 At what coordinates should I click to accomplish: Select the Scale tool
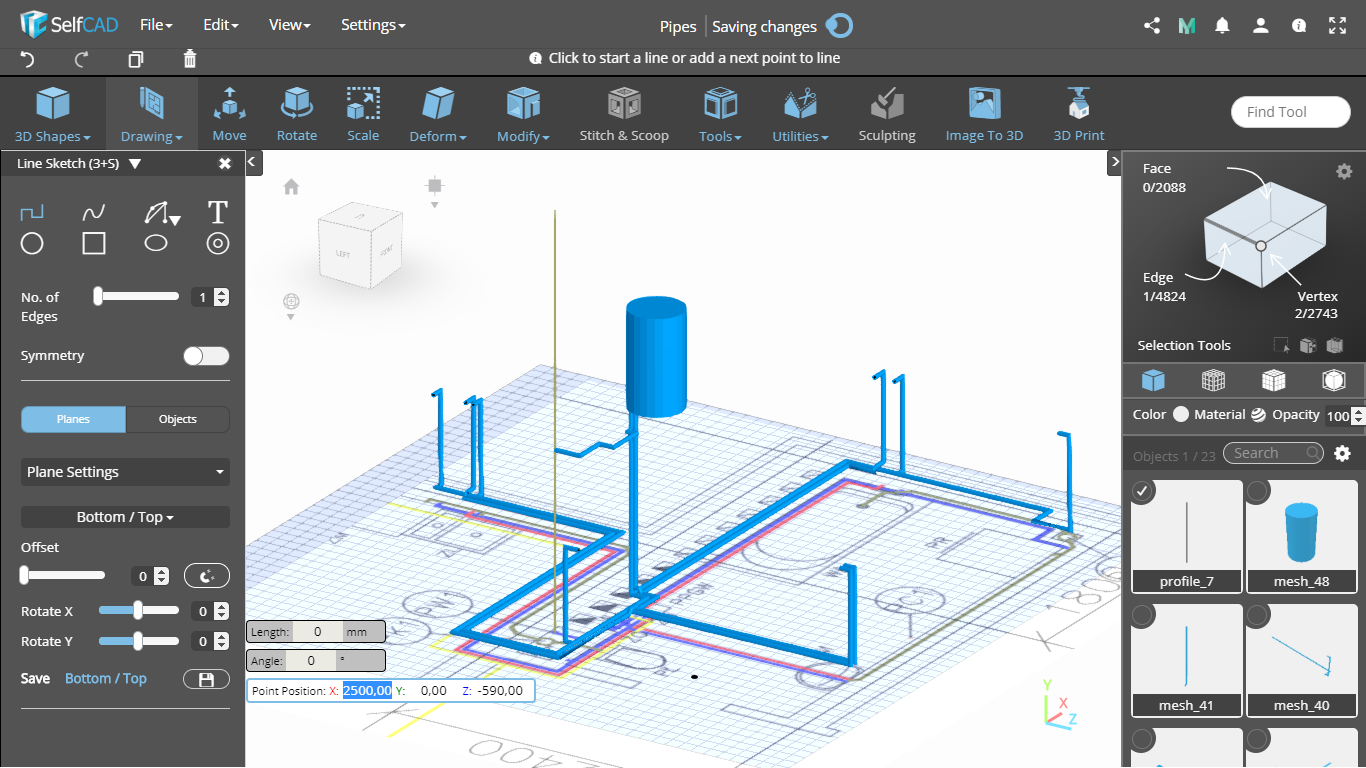point(363,113)
